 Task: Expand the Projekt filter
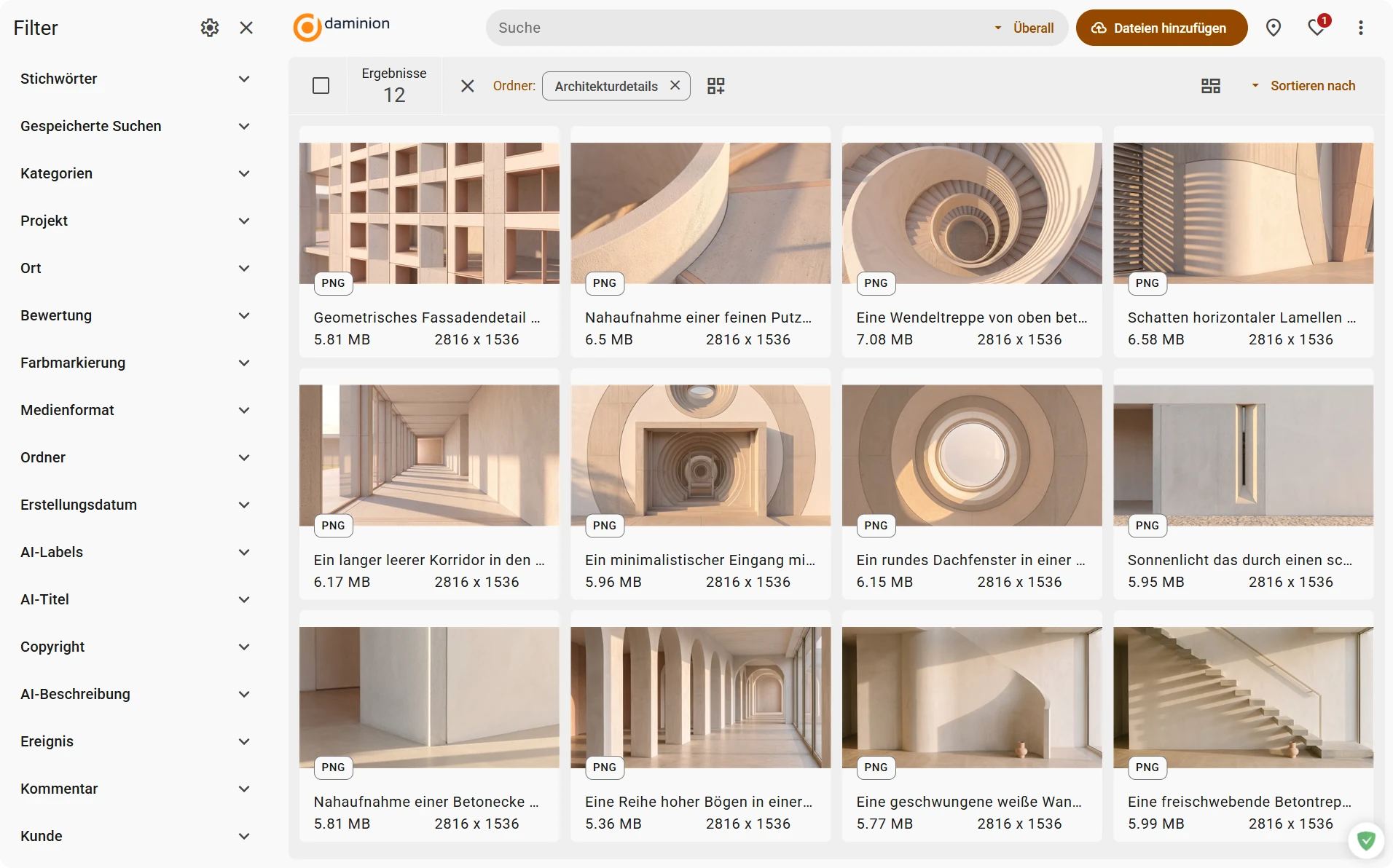[x=136, y=221]
